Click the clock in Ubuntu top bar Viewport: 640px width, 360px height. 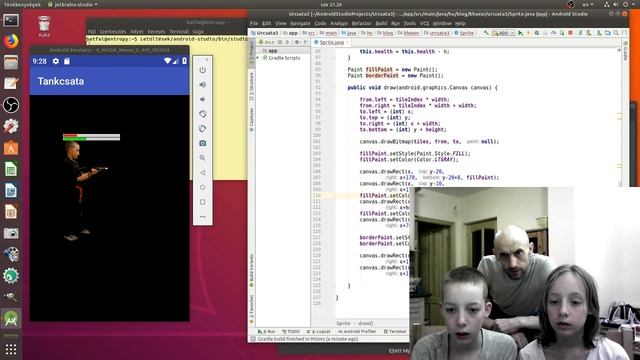331,4
